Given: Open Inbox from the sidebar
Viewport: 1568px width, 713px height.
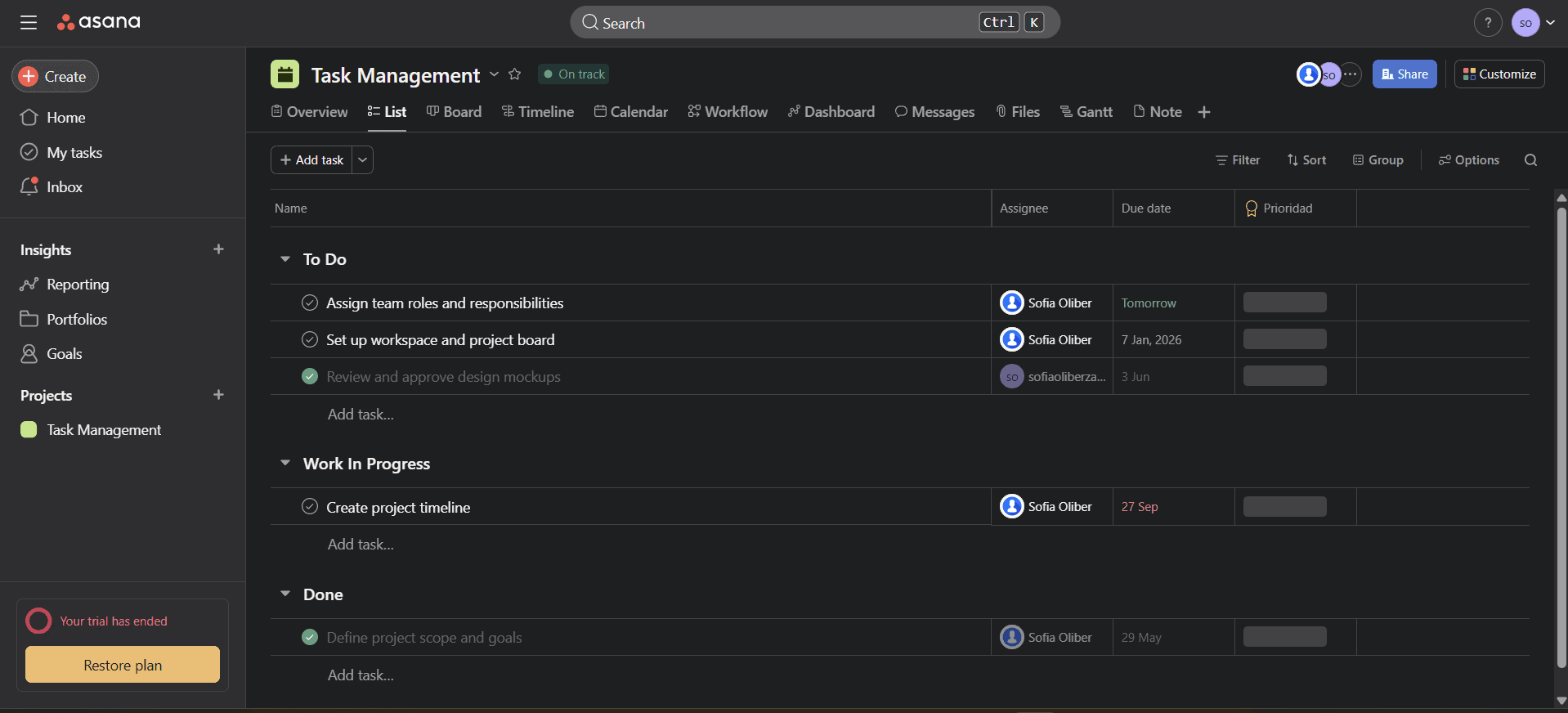Looking at the screenshot, I should coord(64,187).
